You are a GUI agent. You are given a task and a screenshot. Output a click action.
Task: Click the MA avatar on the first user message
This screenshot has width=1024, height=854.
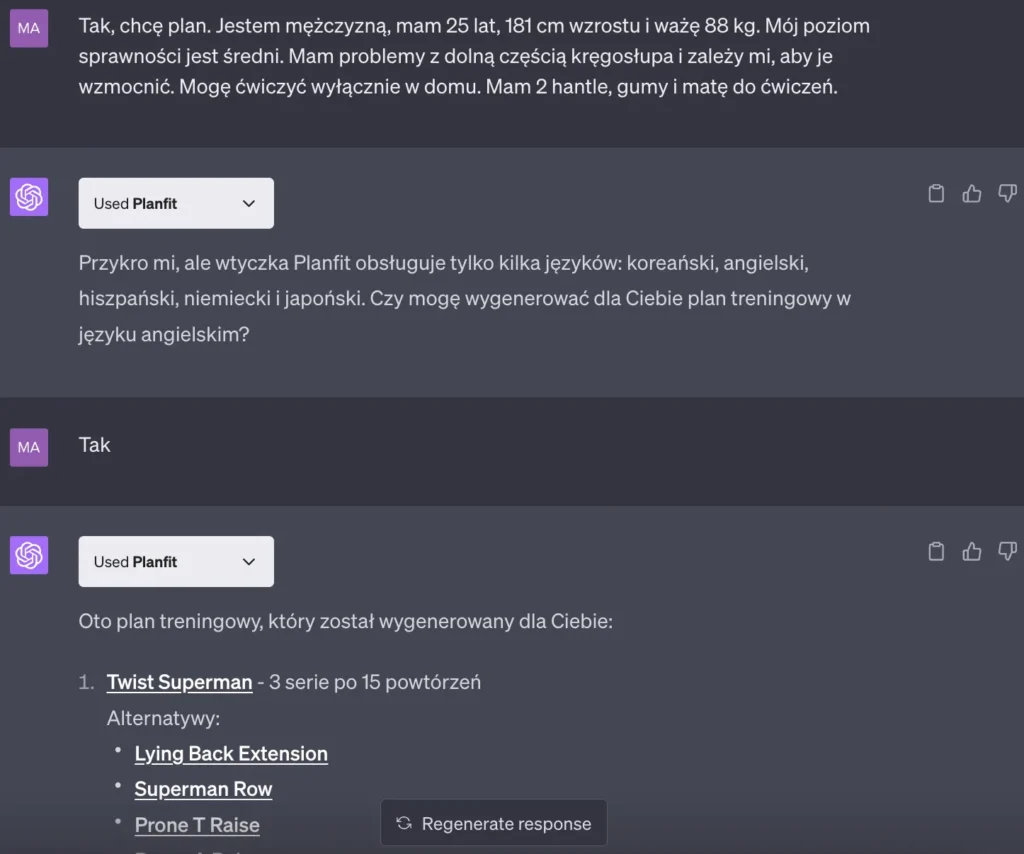28,28
